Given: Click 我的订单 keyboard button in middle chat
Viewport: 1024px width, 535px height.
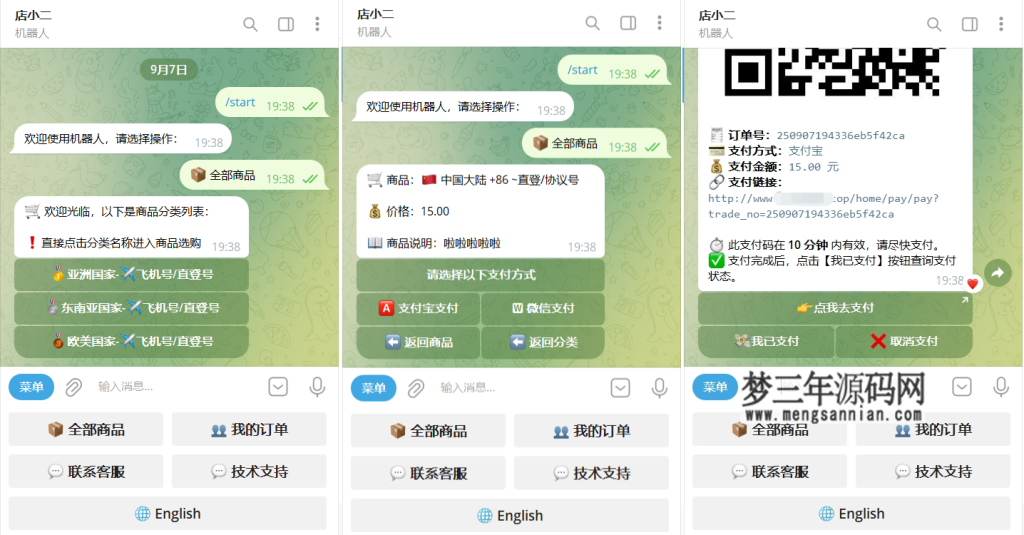Looking at the screenshot, I should pyautogui.click(x=591, y=431).
